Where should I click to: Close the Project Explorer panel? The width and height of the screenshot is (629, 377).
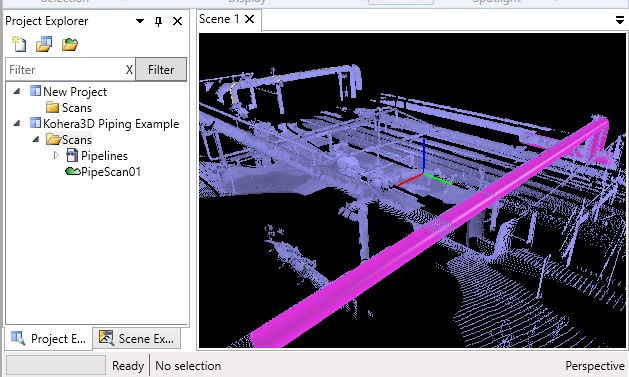(177, 21)
